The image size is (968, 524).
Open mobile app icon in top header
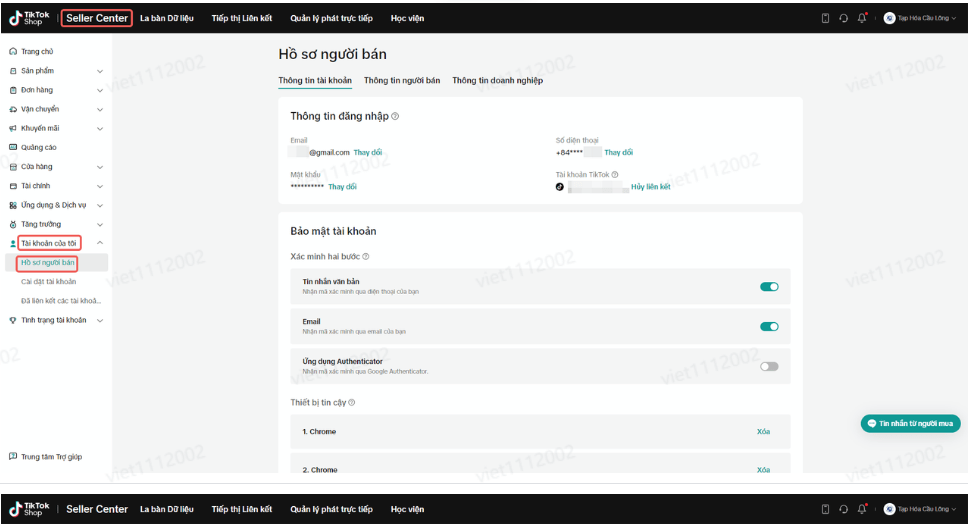click(x=825, y=18)
